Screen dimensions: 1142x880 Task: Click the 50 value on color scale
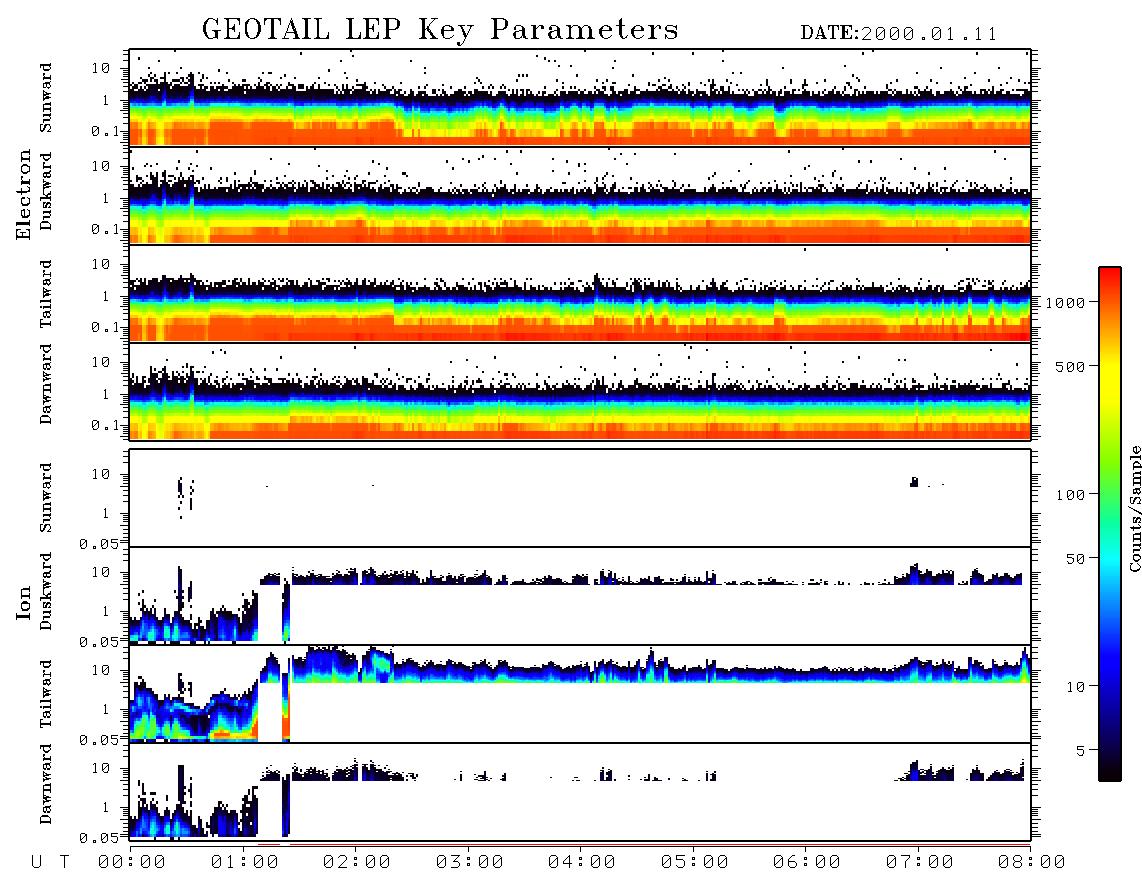click(1075, 559)
